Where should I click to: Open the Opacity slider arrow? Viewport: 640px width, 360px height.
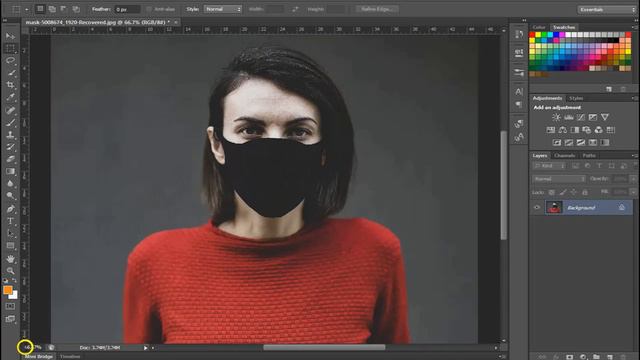(633, 179)
